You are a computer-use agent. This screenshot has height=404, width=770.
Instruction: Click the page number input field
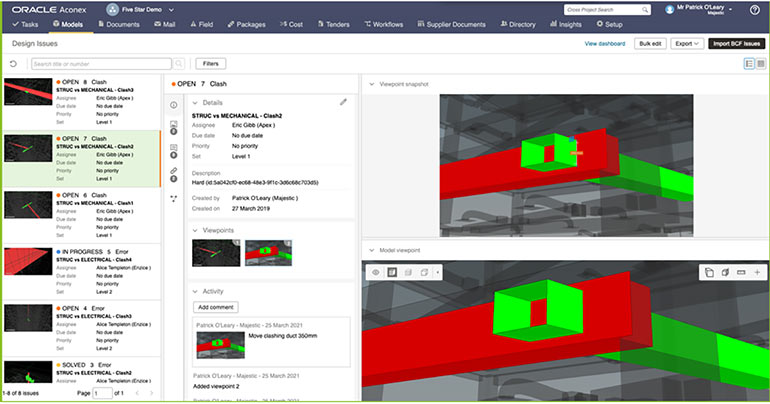(102, 393)
